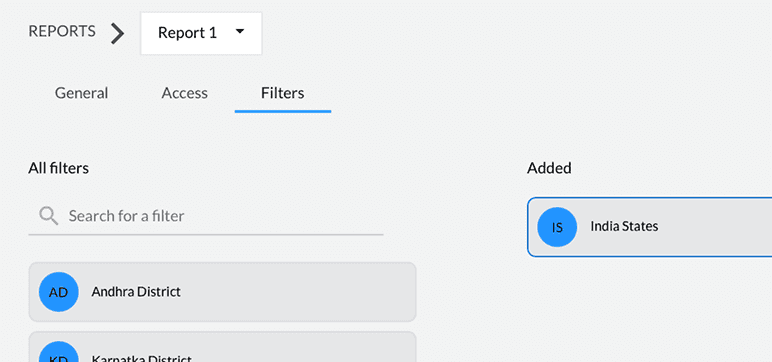Screen dimensions: 772x362
Task: Click the search magnifier icon
Action: click(49, 216)
